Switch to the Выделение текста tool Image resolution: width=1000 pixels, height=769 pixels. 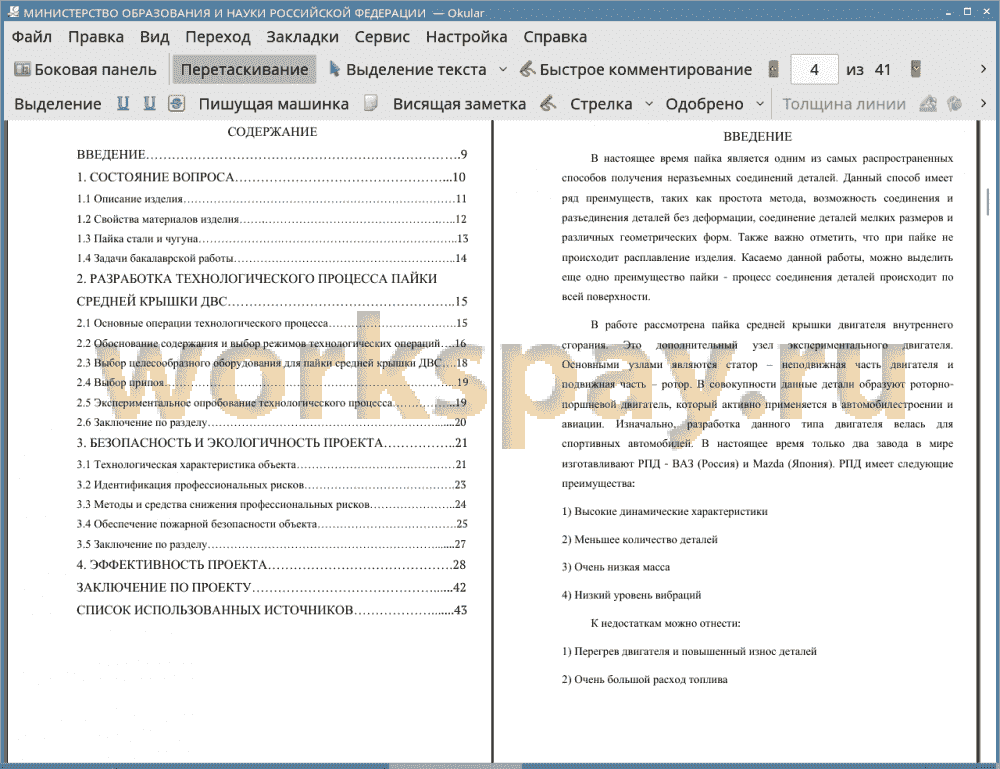[x=408, y=69]
